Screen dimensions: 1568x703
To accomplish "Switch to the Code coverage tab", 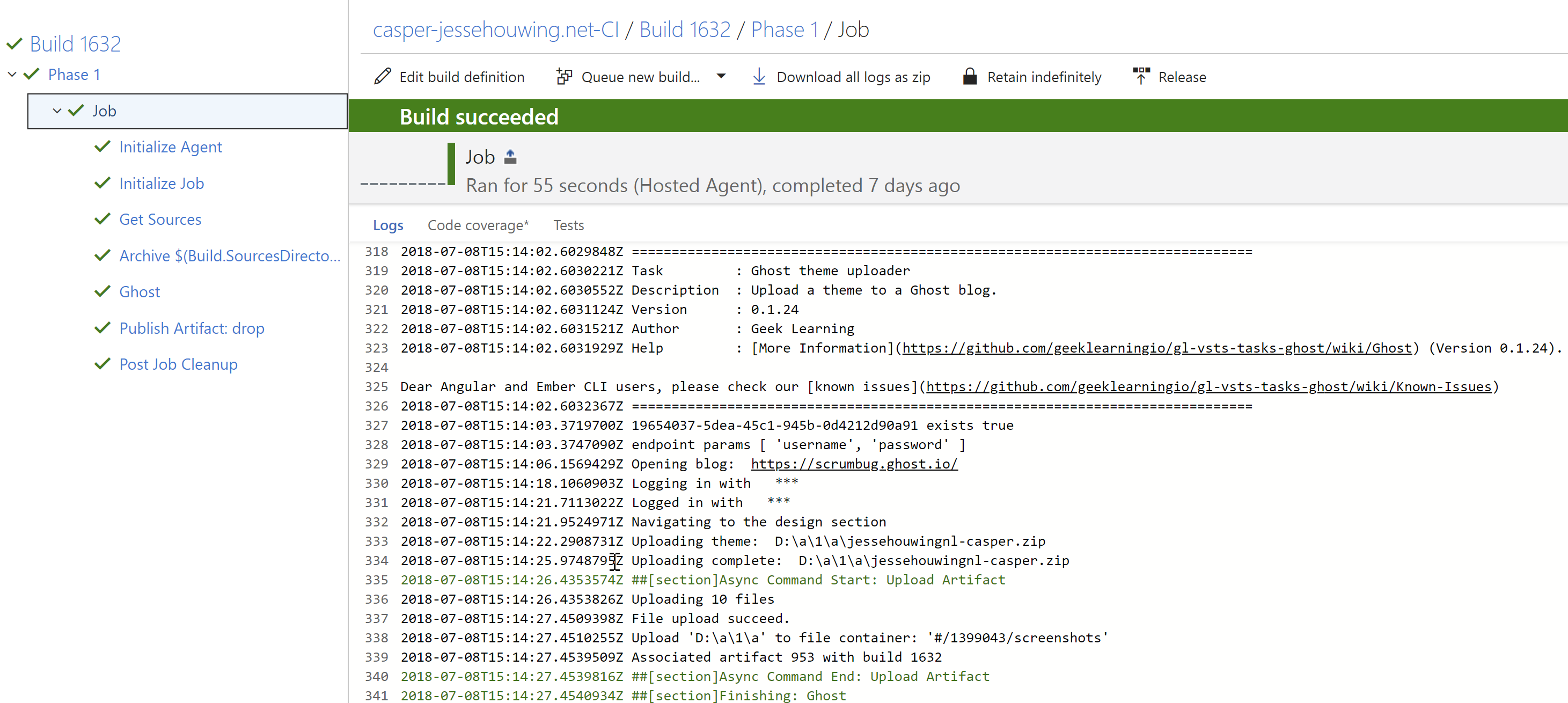I will pyautogui.click(x=478, y=225).
